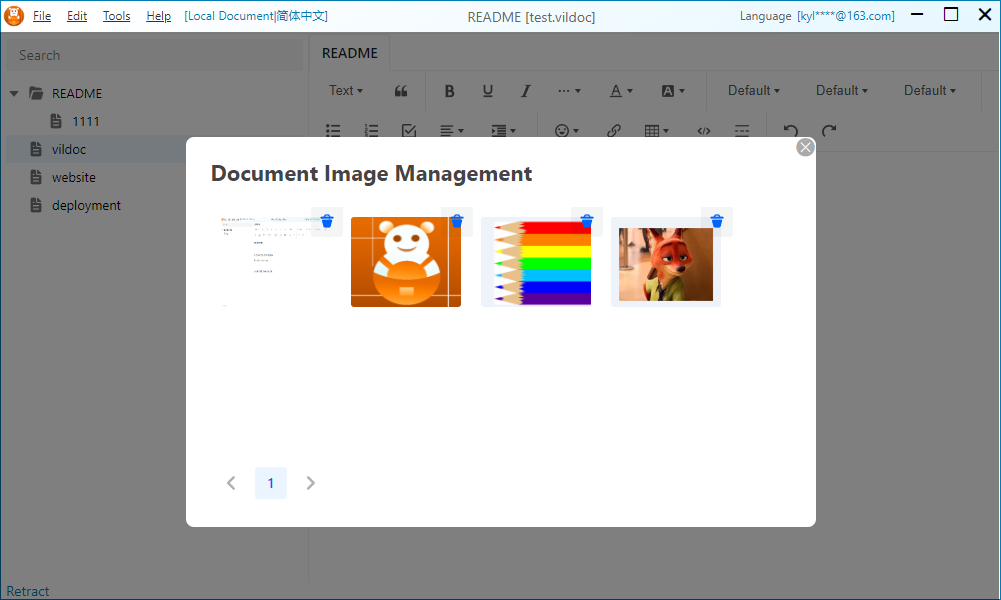Delete the document screenshot image
This screenshot has width=1001, height=600.
326,221
